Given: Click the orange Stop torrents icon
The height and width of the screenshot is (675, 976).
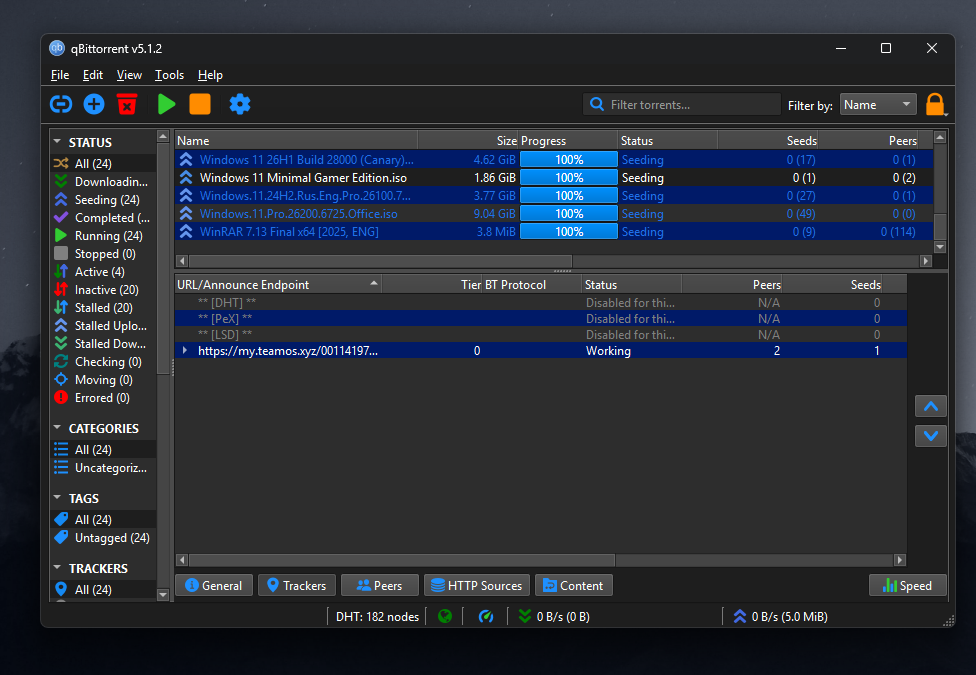Looking at the screenshot, I should [x=200, y=104].
